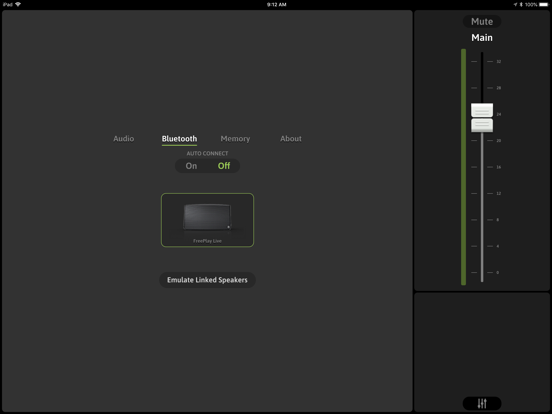Click the fader scale mark 0
Image resolution: width=552 pixels, height=414 pixels.
[x=497, y=272]
